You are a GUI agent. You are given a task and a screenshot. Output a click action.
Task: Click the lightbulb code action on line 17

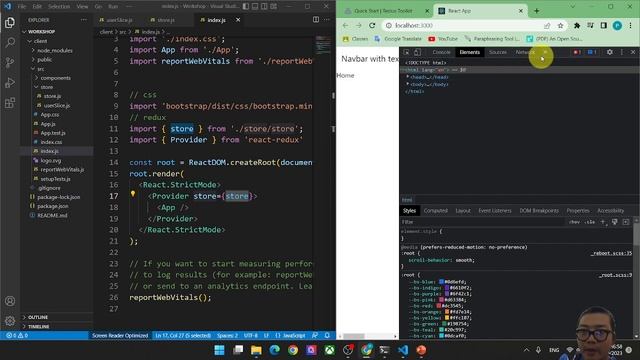tap(133, 194)
